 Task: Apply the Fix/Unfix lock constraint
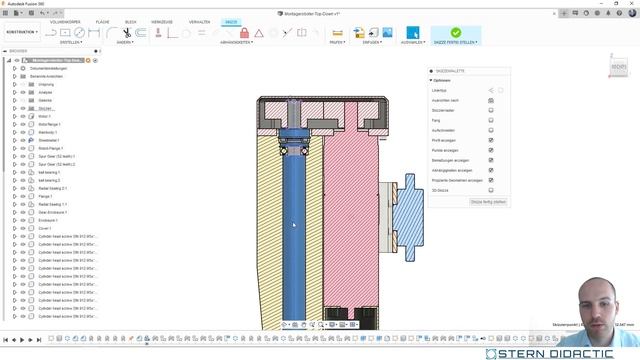click(244, 33)
